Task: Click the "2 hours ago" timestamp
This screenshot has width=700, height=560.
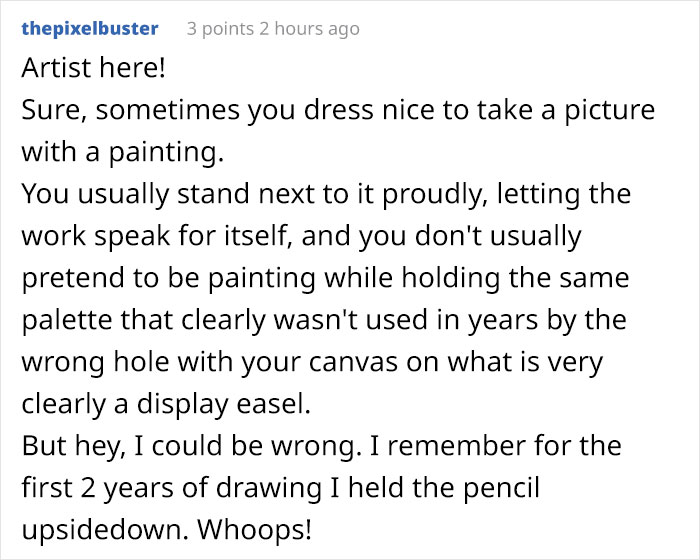Action: point(312,29)
